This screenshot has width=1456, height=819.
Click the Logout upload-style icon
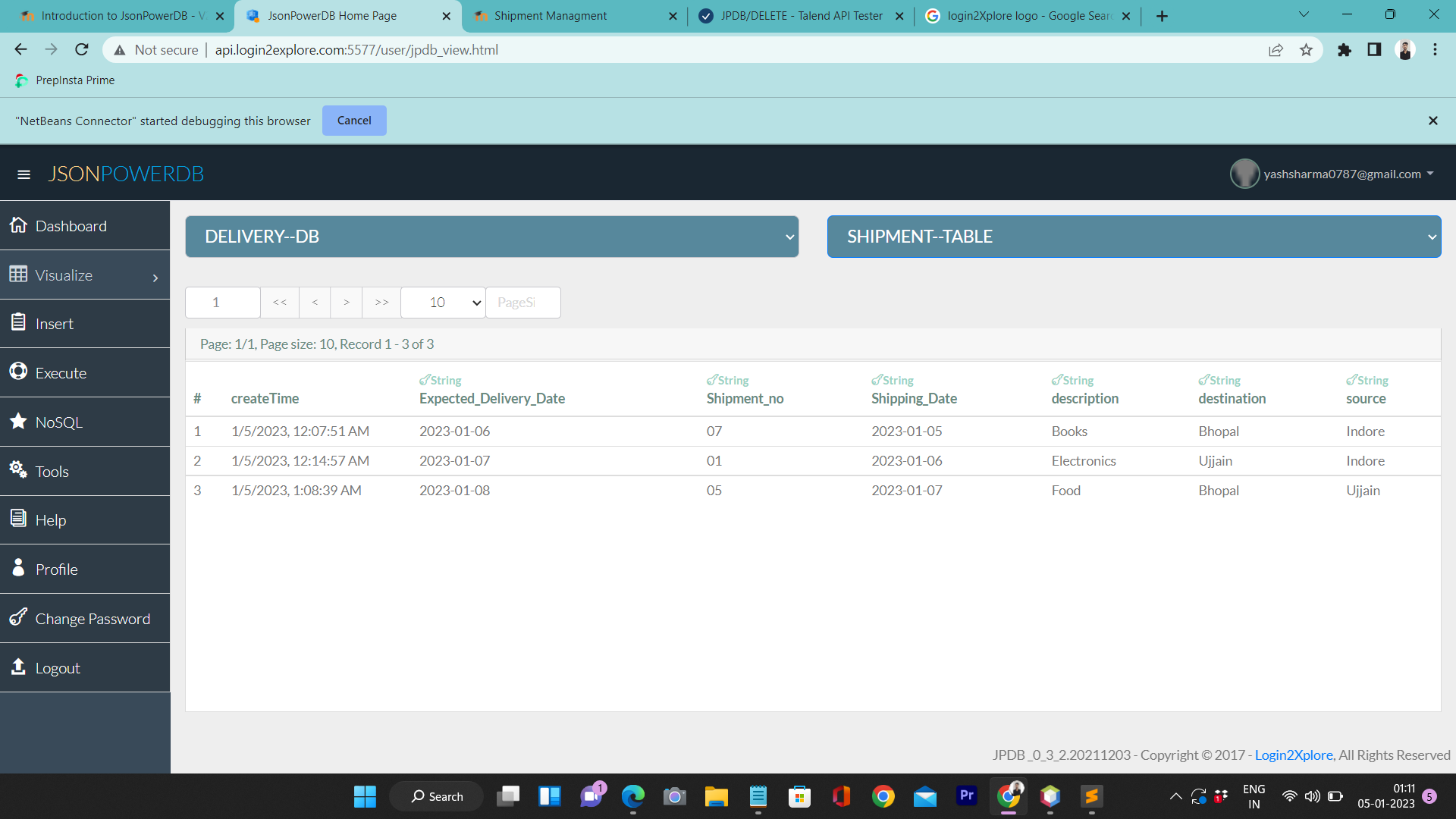tap(18, 667)
